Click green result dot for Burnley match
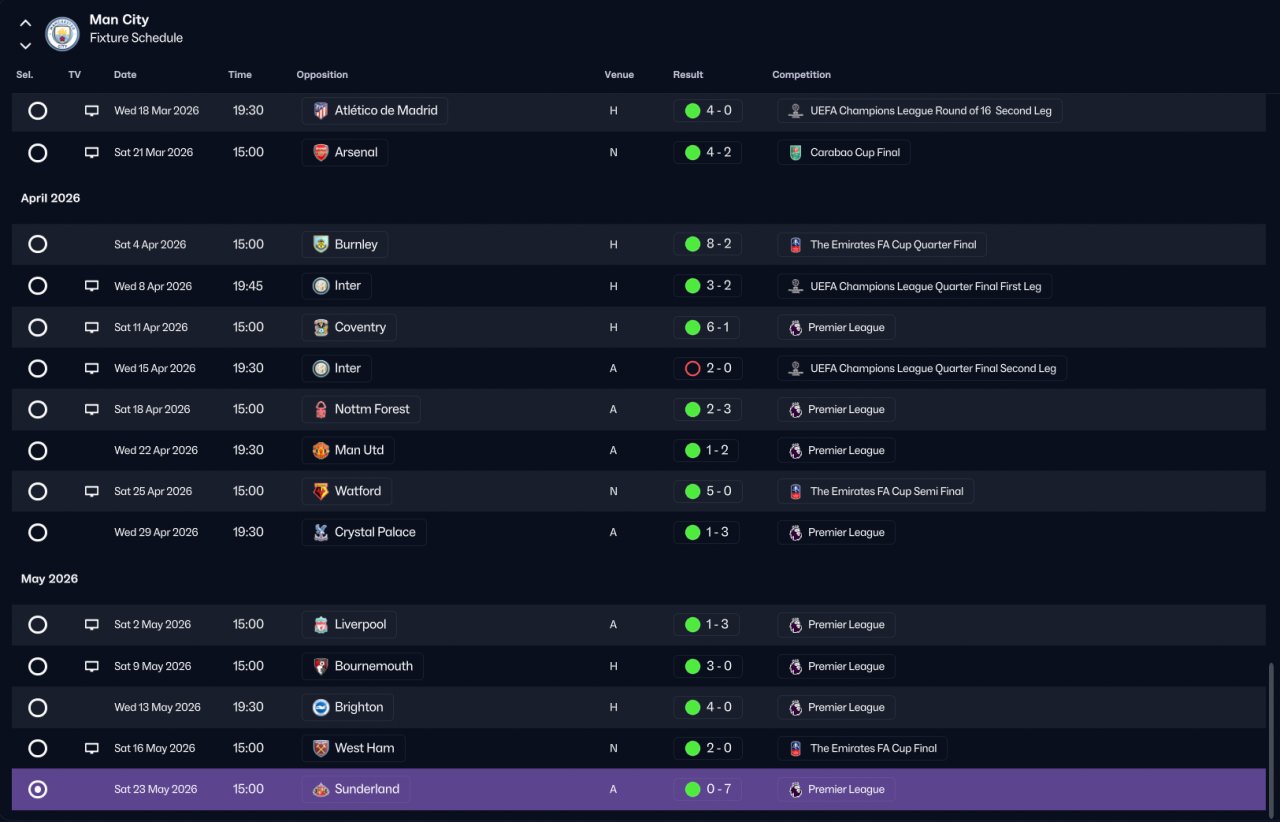The image size is (1280, 822). tap(692, 244)
